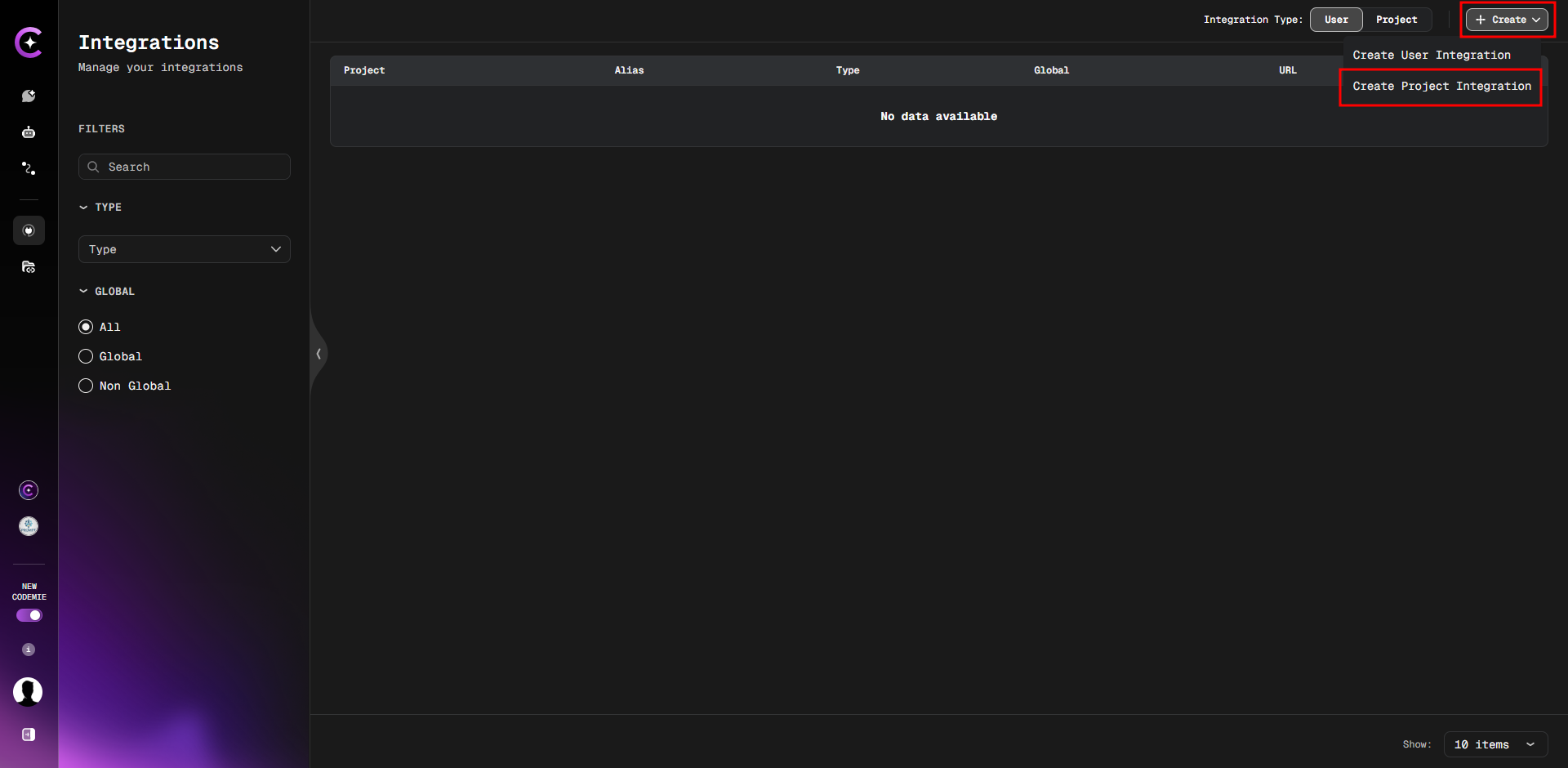Click inside the Search filter field

184,167
